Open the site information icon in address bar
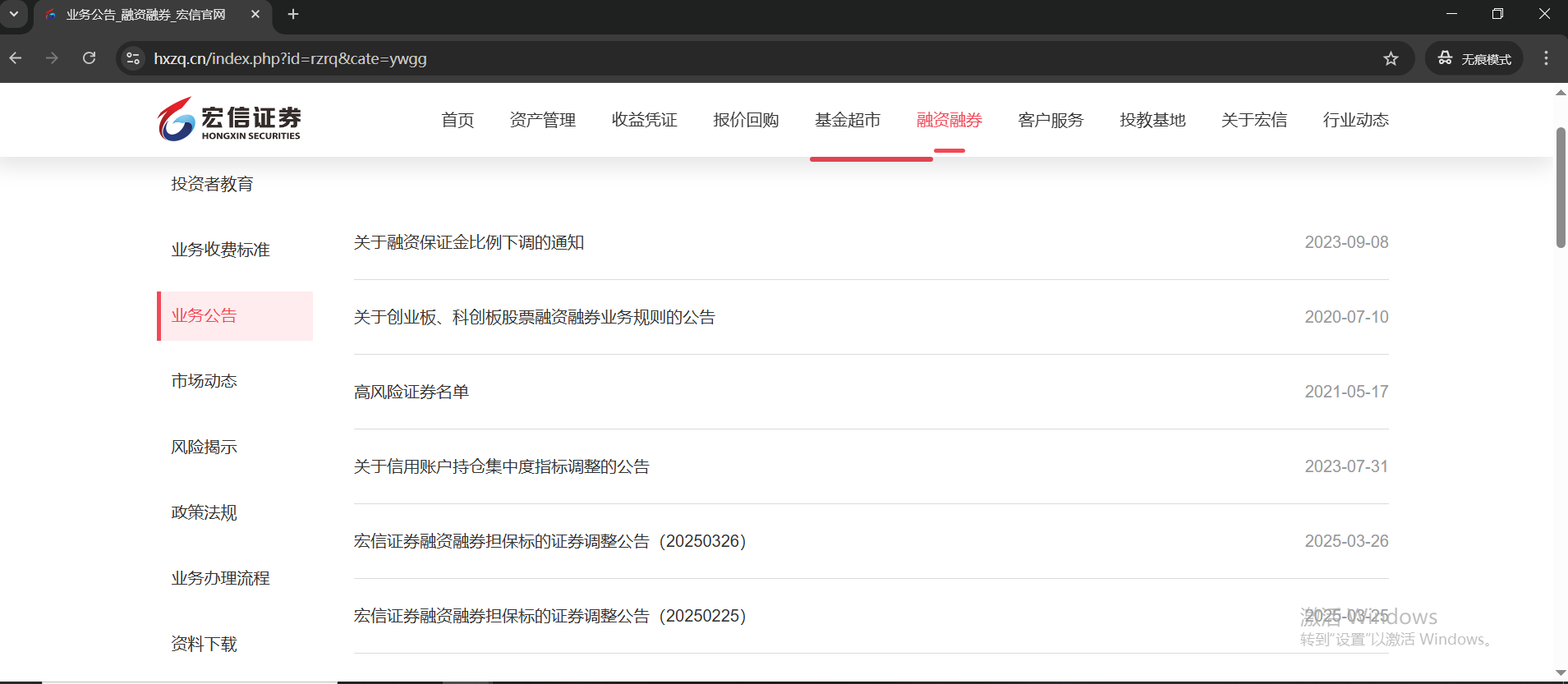This screenshot has height=684, width=1568. point(133,58)
